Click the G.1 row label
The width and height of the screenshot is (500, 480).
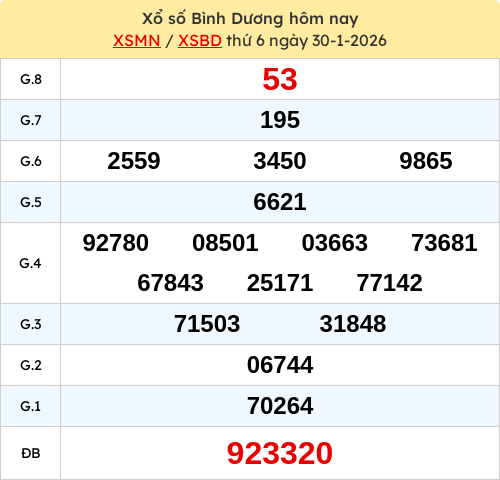coord(30,406)
